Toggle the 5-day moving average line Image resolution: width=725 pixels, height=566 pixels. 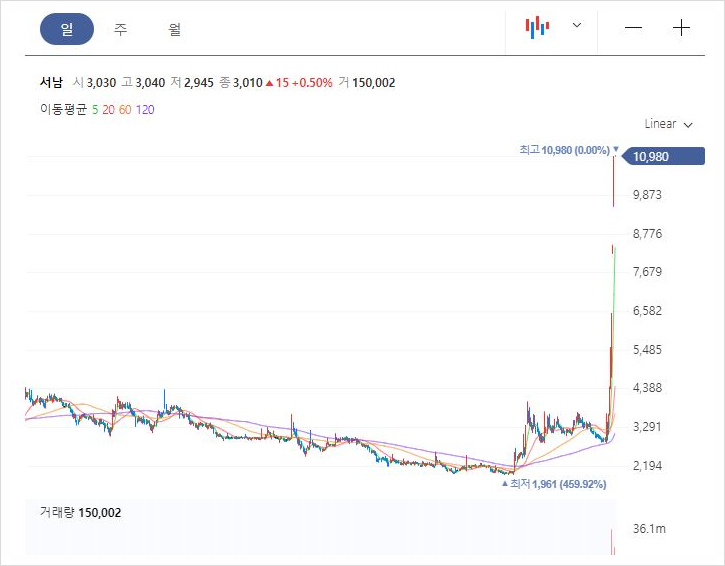95,110
